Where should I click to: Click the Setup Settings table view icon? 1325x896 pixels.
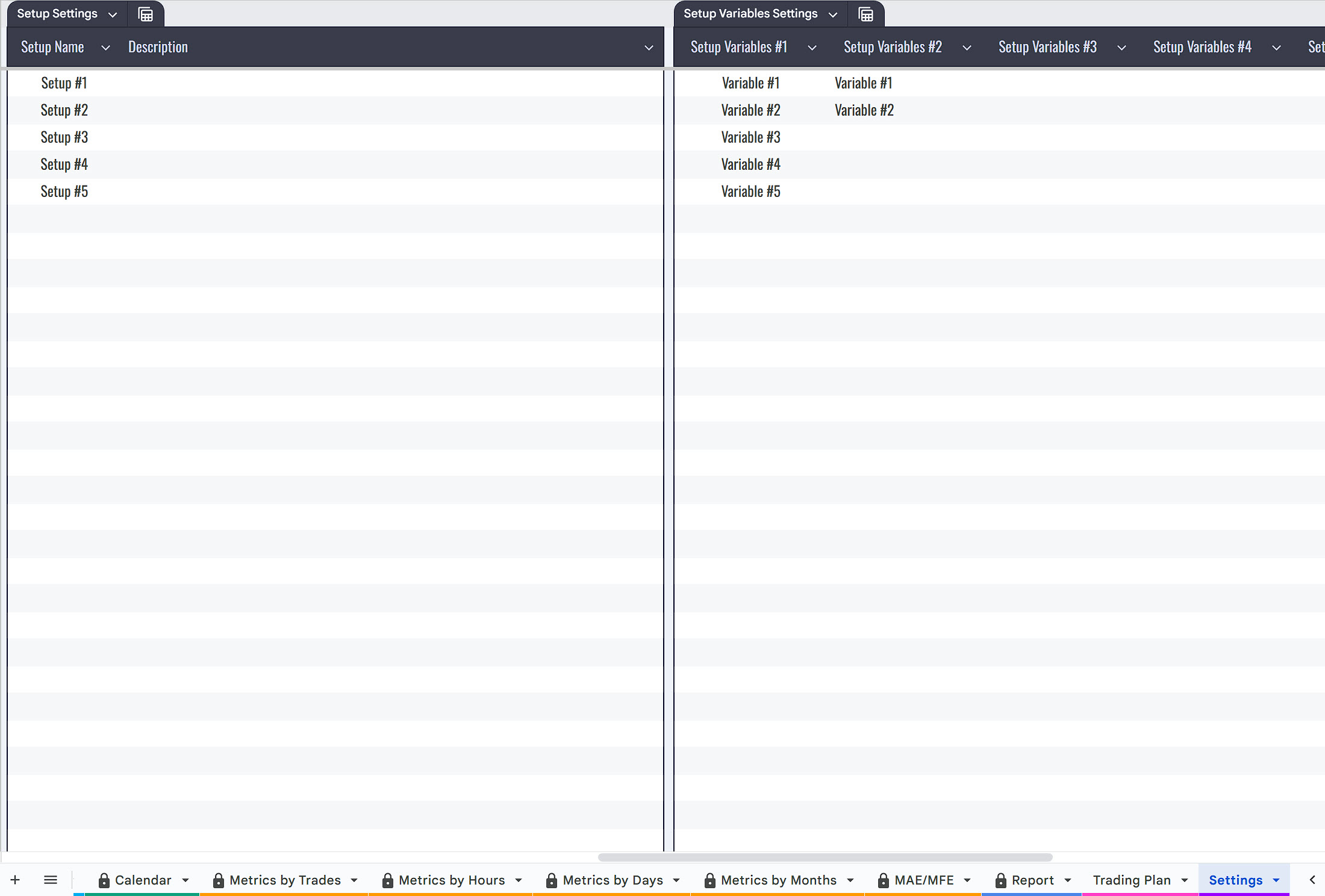click(145, 14)
